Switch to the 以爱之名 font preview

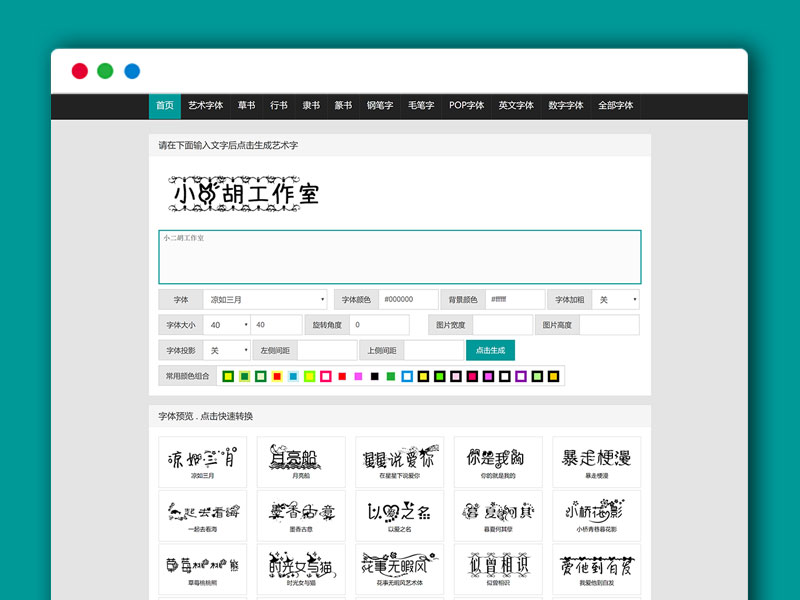(400, 516)
